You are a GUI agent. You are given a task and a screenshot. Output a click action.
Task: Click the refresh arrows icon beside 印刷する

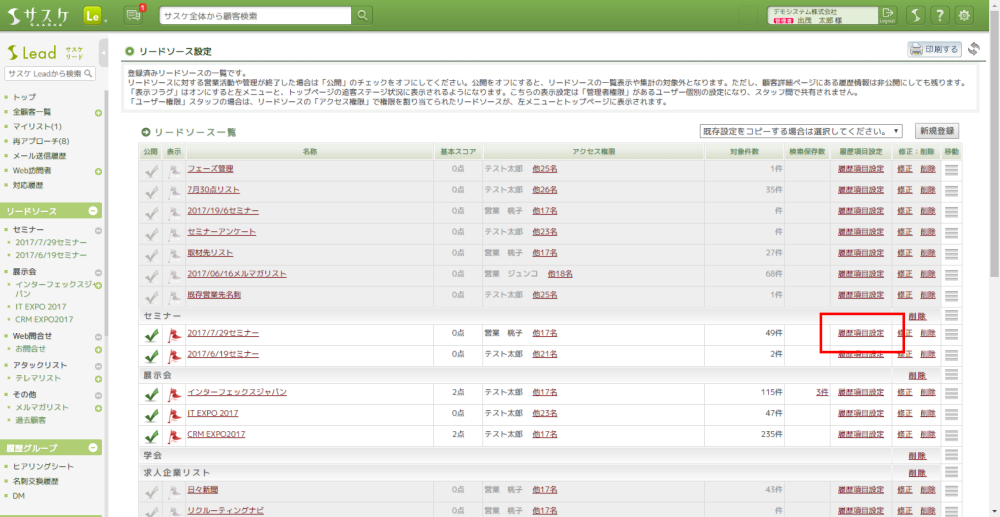point(974,49)
